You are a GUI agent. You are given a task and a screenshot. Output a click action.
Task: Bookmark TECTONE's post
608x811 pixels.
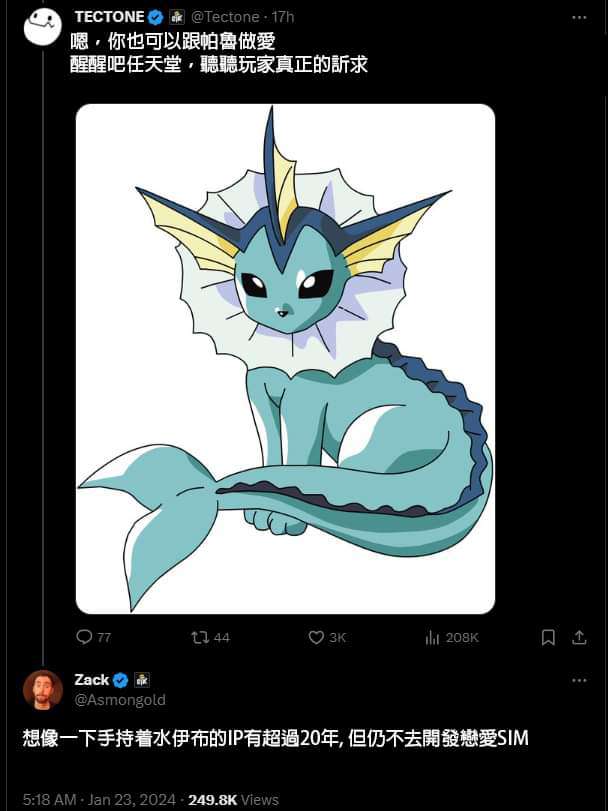pyautogui.click(x=547, y=637)
